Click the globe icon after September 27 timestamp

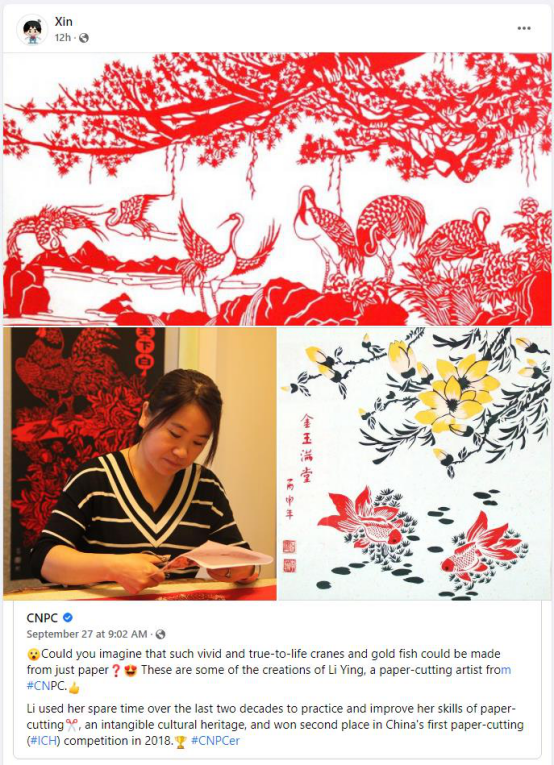tap(160, 634)
